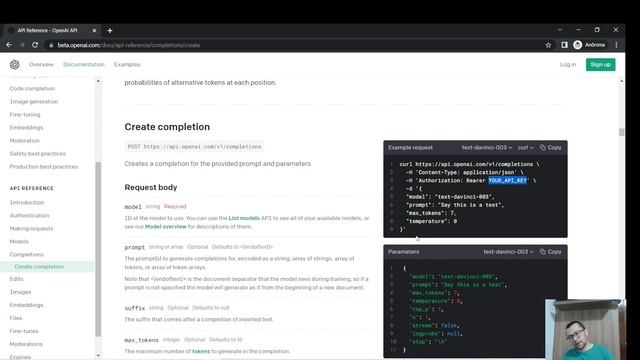Click the webcam video thumbnail

point(585,329)
